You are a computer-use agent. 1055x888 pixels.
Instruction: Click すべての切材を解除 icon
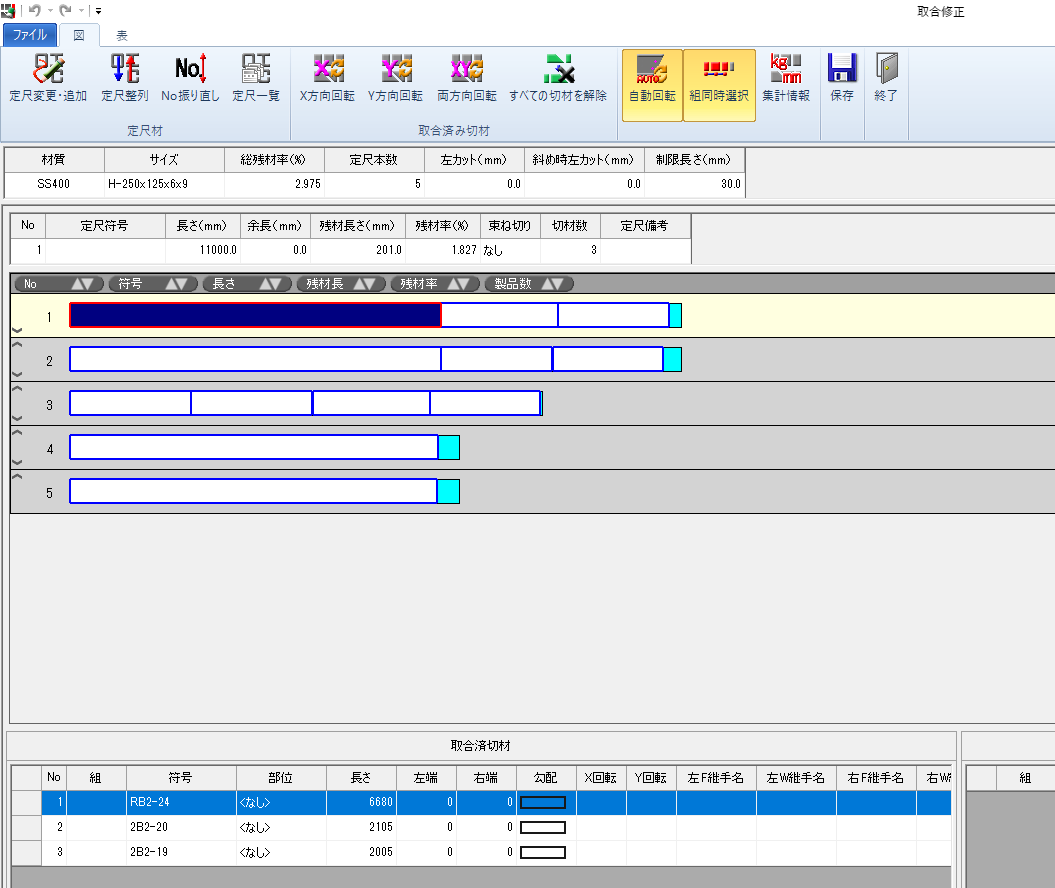click(558, 77)
